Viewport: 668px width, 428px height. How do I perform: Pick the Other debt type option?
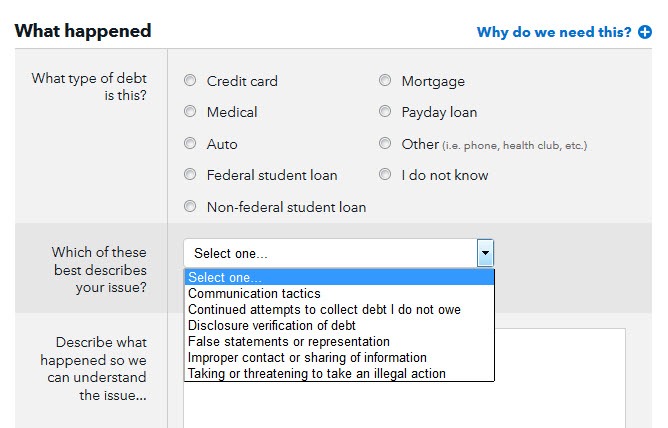[x=385, y=144]
